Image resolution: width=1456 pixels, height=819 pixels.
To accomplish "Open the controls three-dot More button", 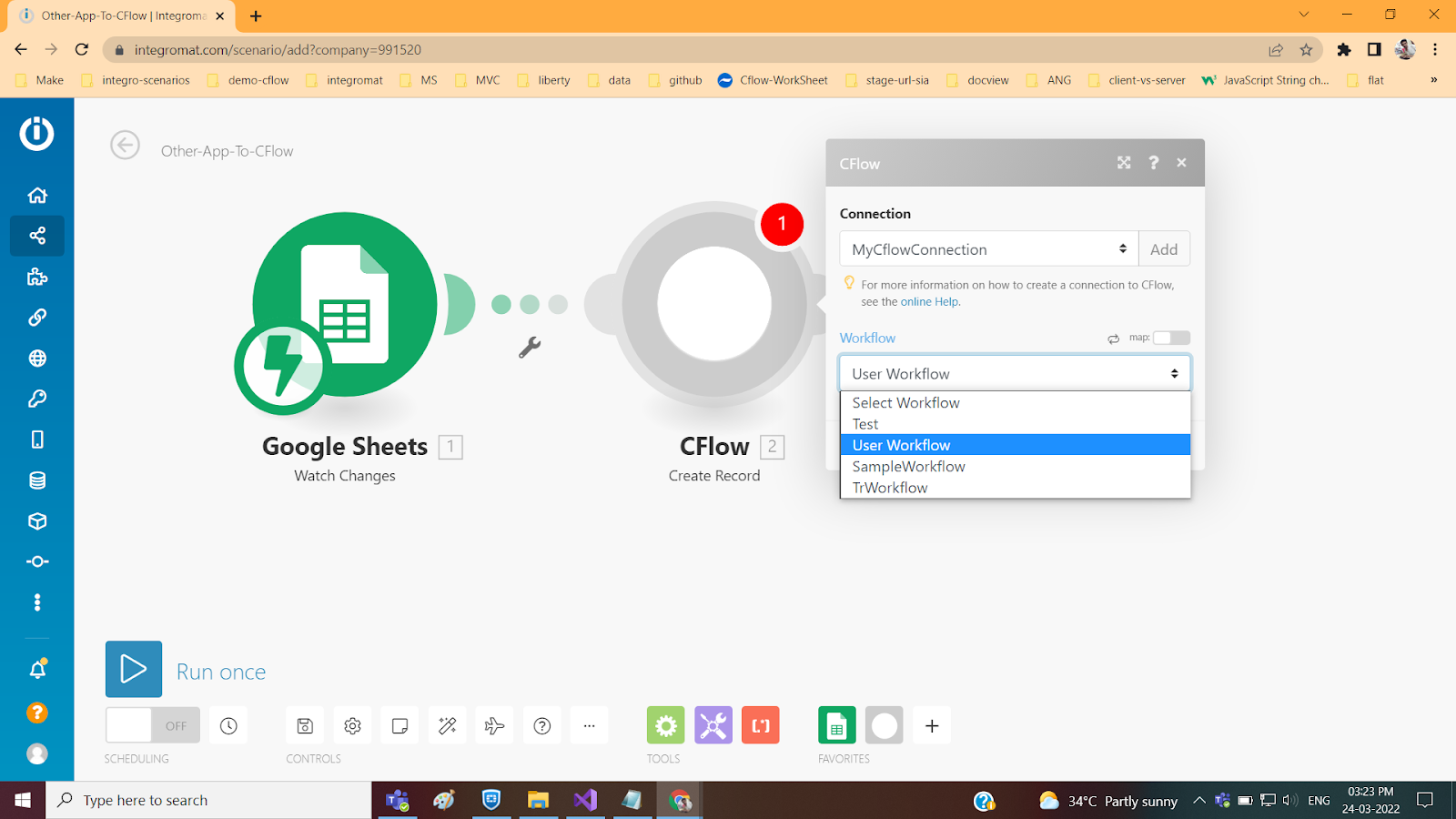I will coord(589,725).
